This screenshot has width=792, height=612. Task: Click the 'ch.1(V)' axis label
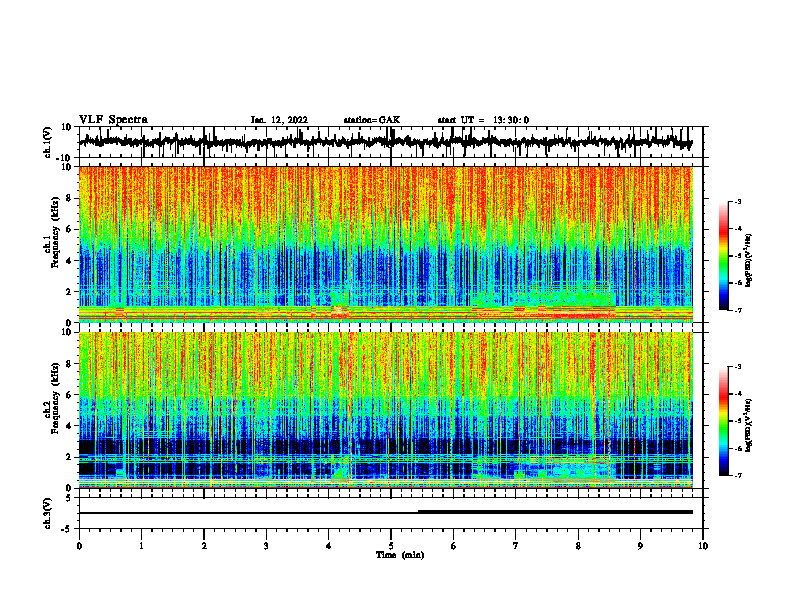(x=49, y=143)
